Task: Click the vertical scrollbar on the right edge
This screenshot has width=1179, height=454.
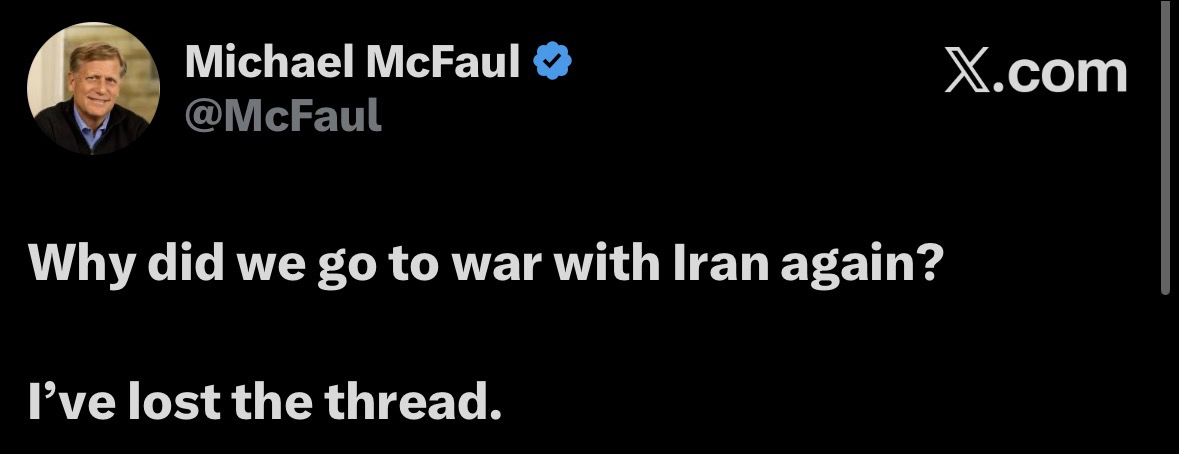Action: [x=1164, y=150]
